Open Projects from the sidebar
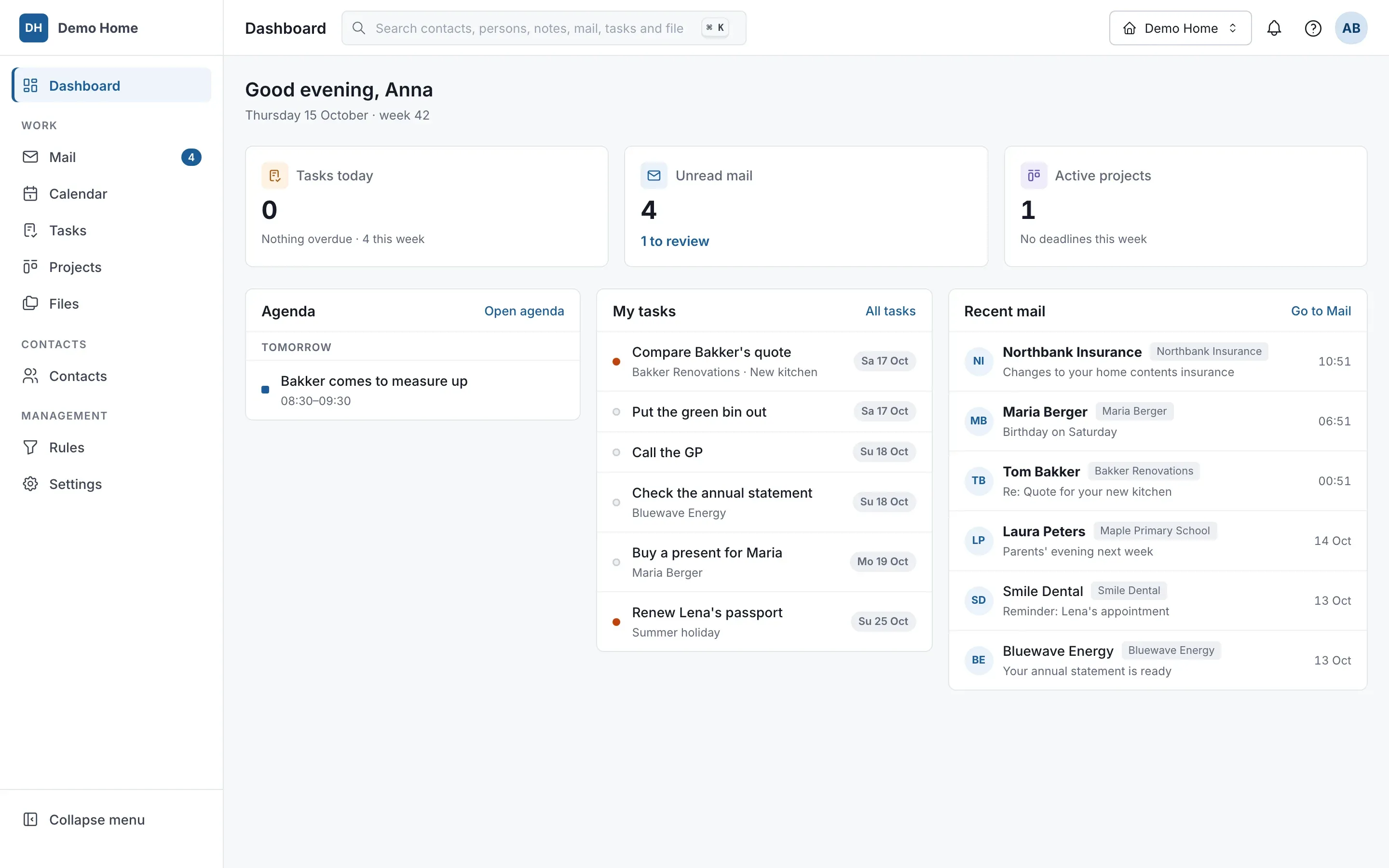 (111, 267)
